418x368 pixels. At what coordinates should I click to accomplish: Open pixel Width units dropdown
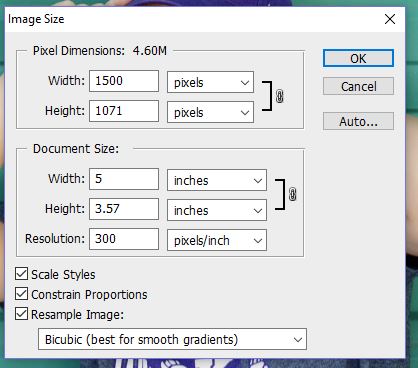(x=210, y=82)
